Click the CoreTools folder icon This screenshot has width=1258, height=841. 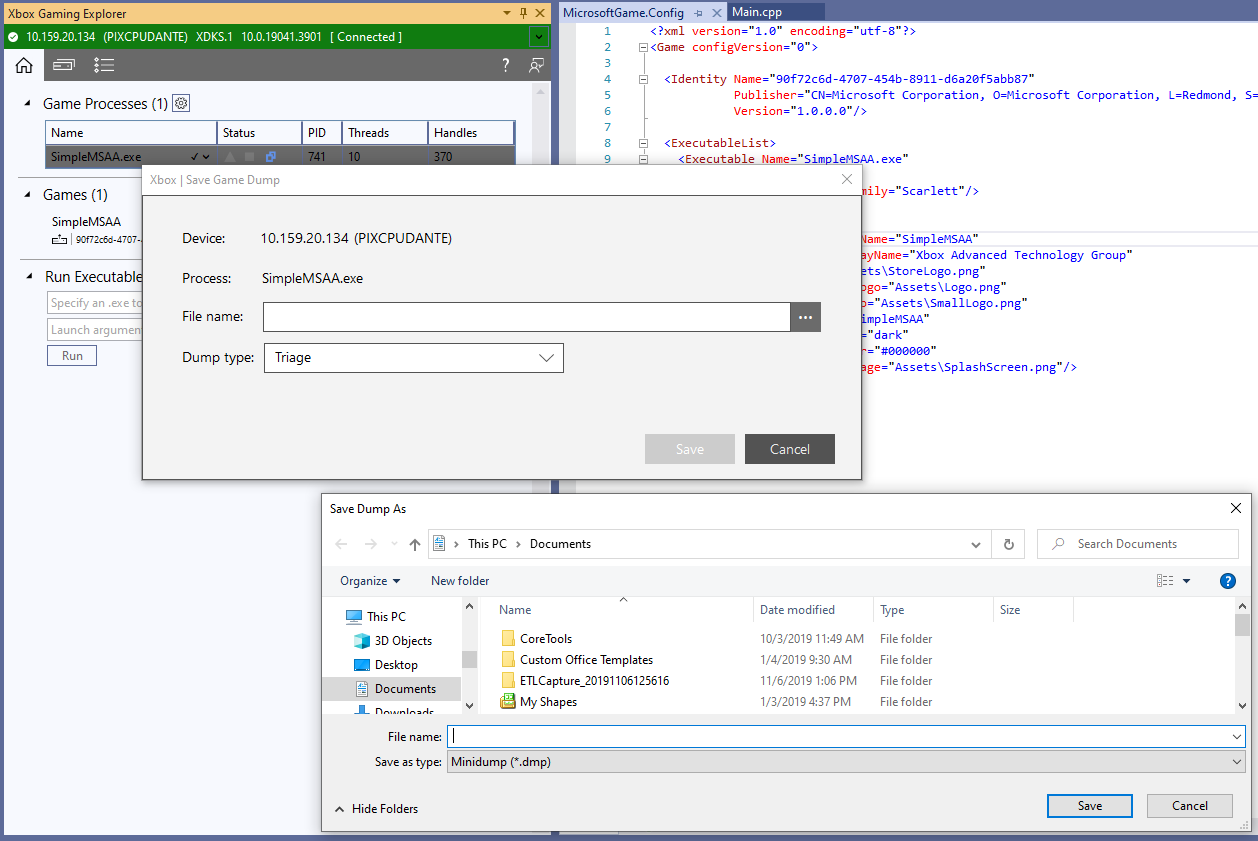(508, 639)
